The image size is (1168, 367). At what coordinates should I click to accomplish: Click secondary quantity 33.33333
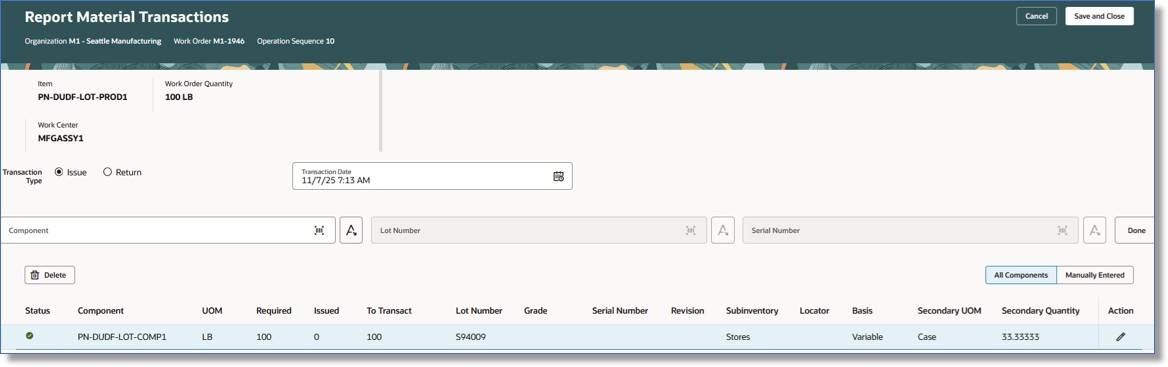pyautogui.click(x=1021, y=337)
